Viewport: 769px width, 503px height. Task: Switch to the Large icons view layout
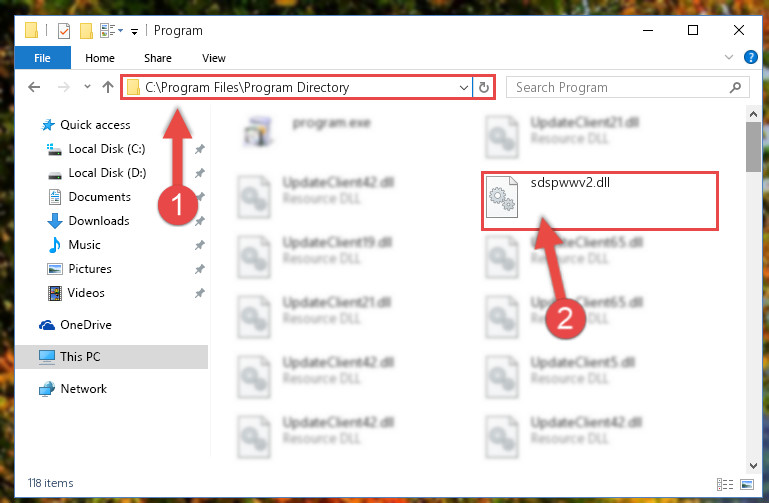(747, 484)
